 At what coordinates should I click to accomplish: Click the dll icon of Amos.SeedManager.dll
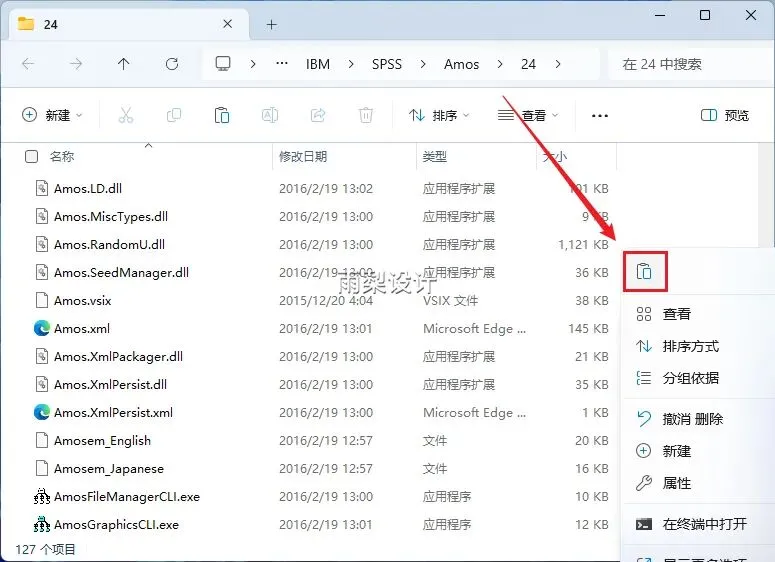click(42, 272)
